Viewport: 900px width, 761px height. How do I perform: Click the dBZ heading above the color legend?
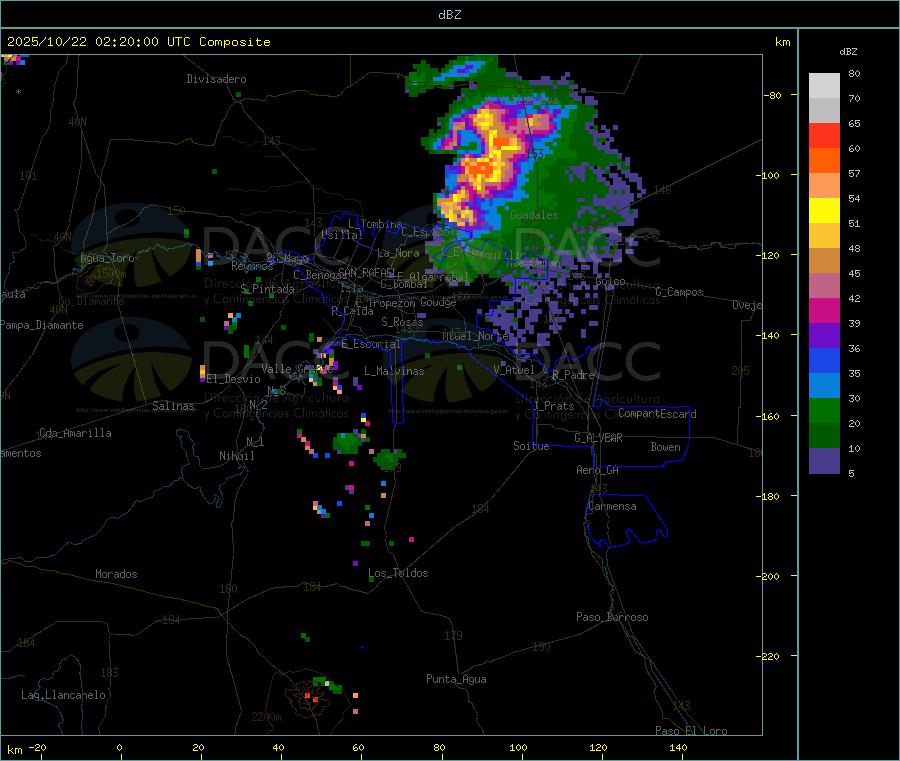click(848, 52)
